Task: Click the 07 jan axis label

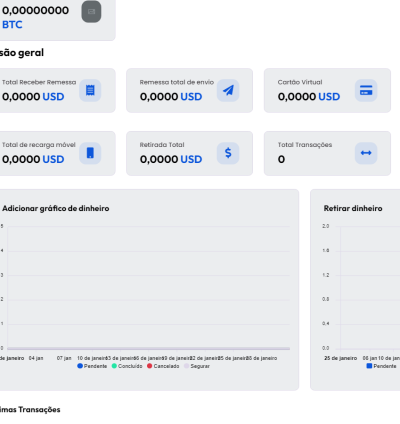Action: [64, 358]
